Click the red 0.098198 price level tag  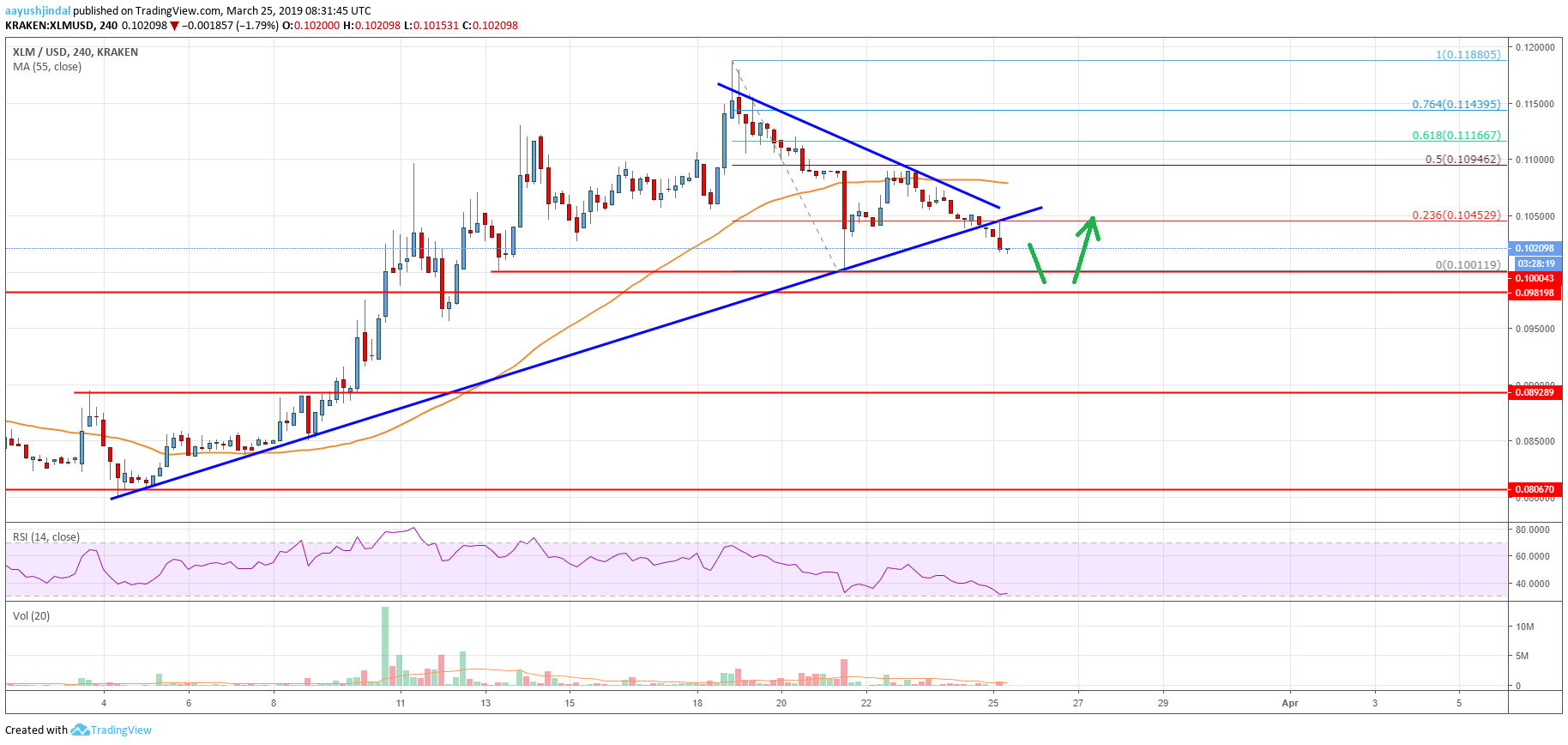tap(1535, 294)
